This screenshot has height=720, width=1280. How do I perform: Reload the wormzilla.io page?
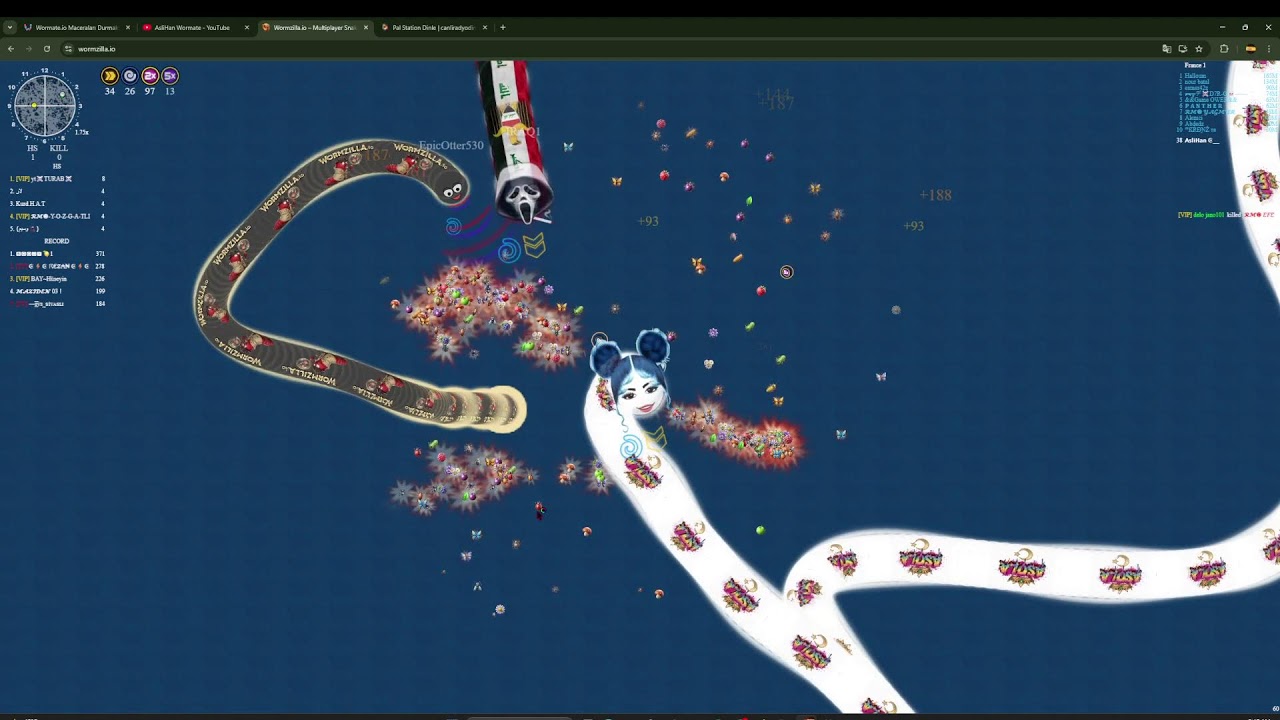coord(46,48)
